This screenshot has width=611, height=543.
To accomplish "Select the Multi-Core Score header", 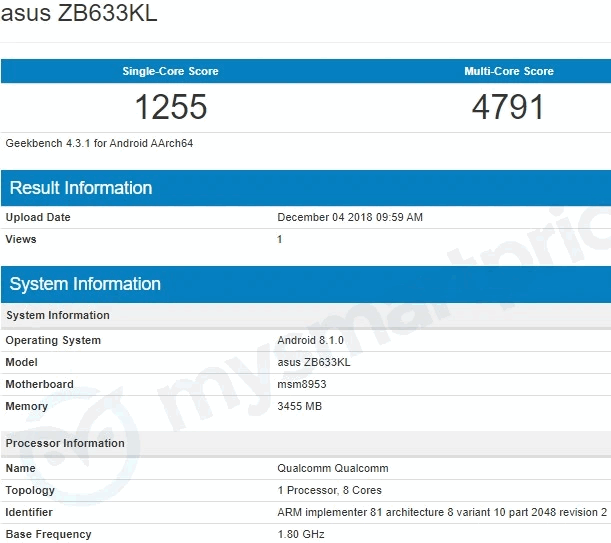I will pyautogui.click(x=509, y=71).
